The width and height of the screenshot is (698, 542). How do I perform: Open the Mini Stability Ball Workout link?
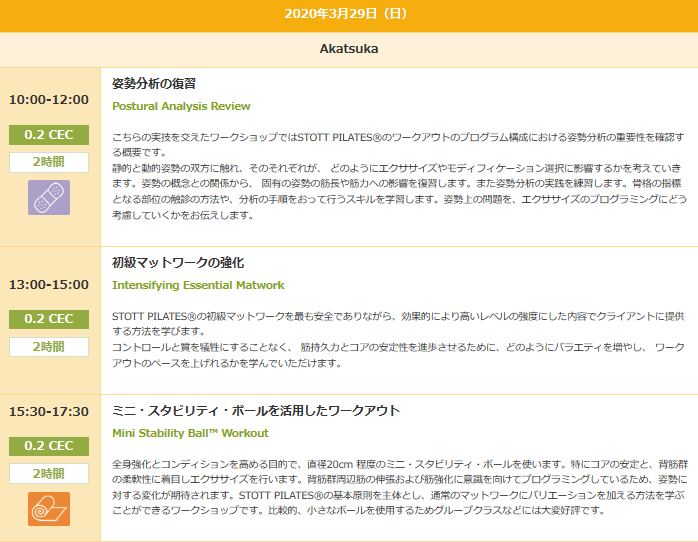pyautogui.click(x=191, y=433)
